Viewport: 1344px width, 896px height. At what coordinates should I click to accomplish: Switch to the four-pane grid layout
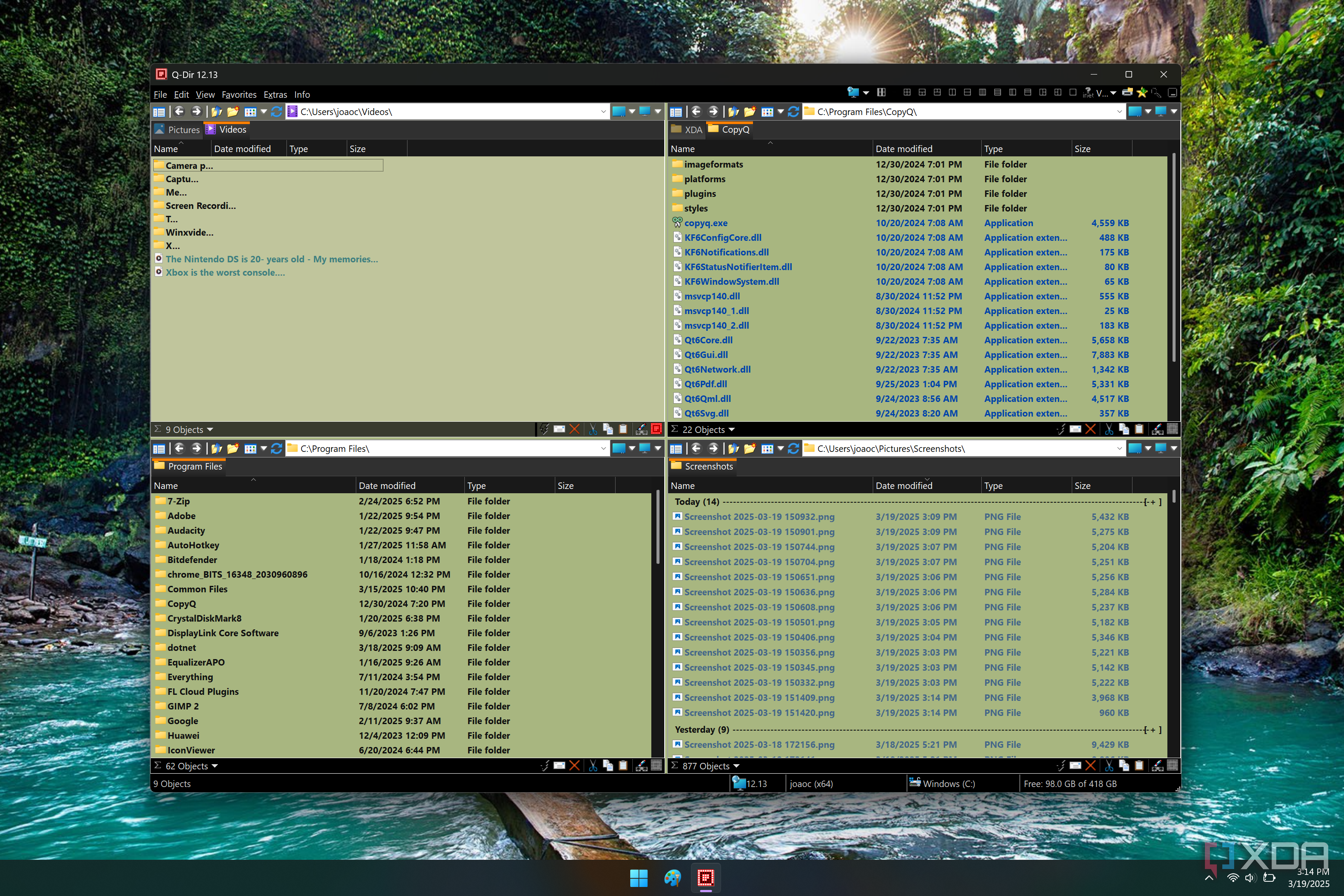(907, 93)
